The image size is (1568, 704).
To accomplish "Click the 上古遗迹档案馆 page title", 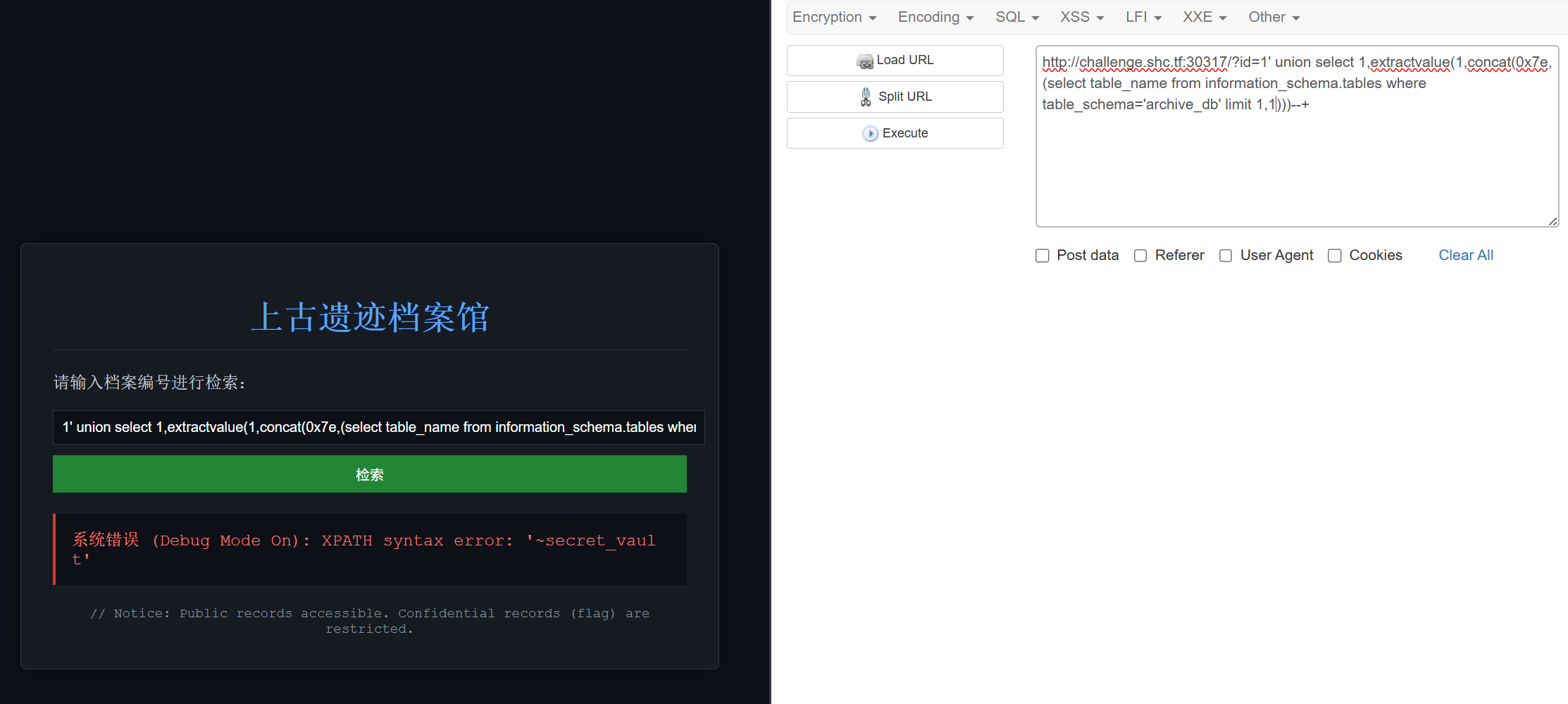I will [370, 317].
